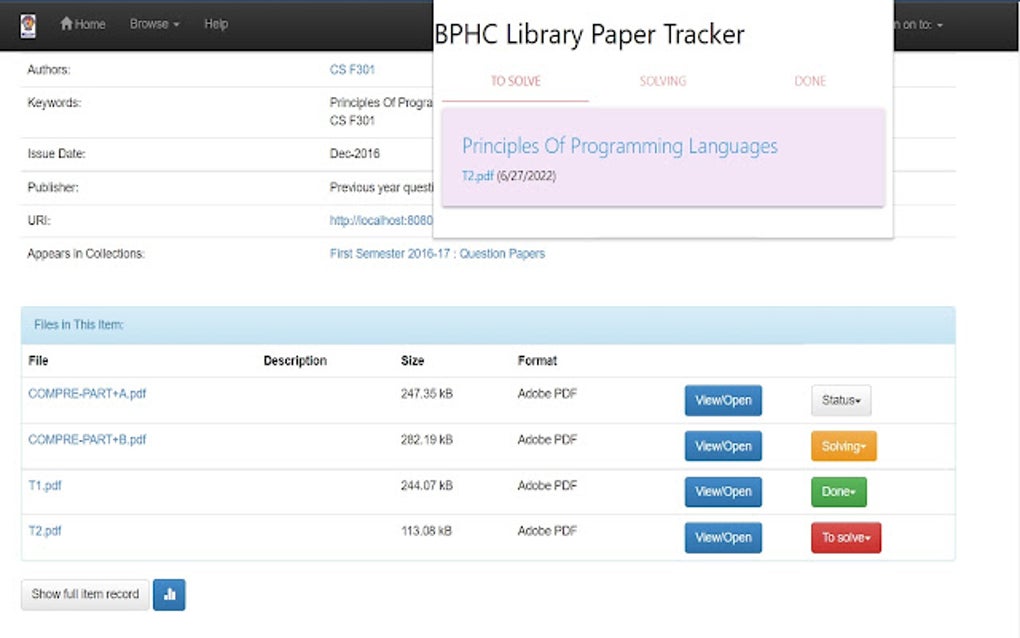This screenshot has width=1020, height=638.
Task: Expand the Done dropdown for T1.pdf
Action: click(838, 492)
